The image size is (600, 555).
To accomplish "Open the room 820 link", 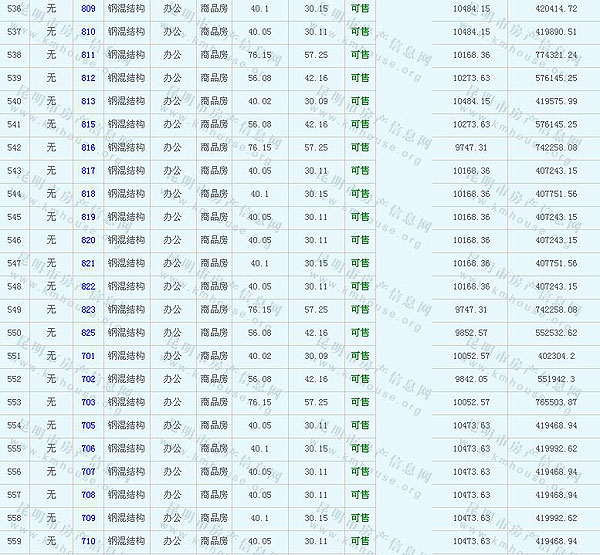I will [88, 240].
